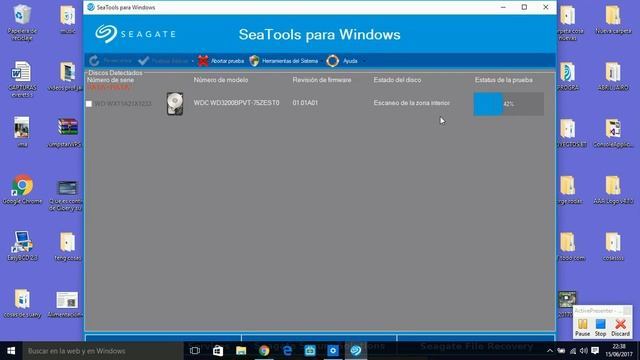This screenshot has width=640, height=360.
Task: Open the Ayuda lifebuoy menu
Action: [x=342, y=61]
